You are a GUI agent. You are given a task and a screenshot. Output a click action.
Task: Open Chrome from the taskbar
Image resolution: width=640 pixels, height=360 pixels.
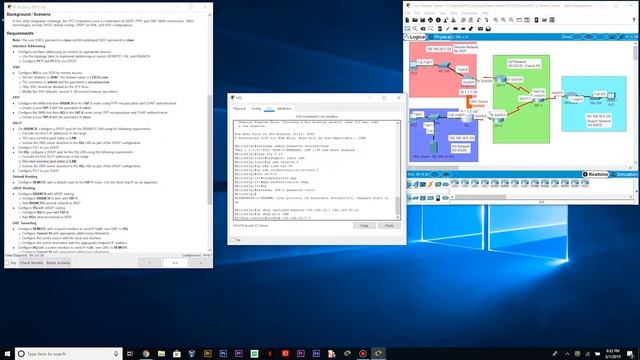click(x=146, y=353)
